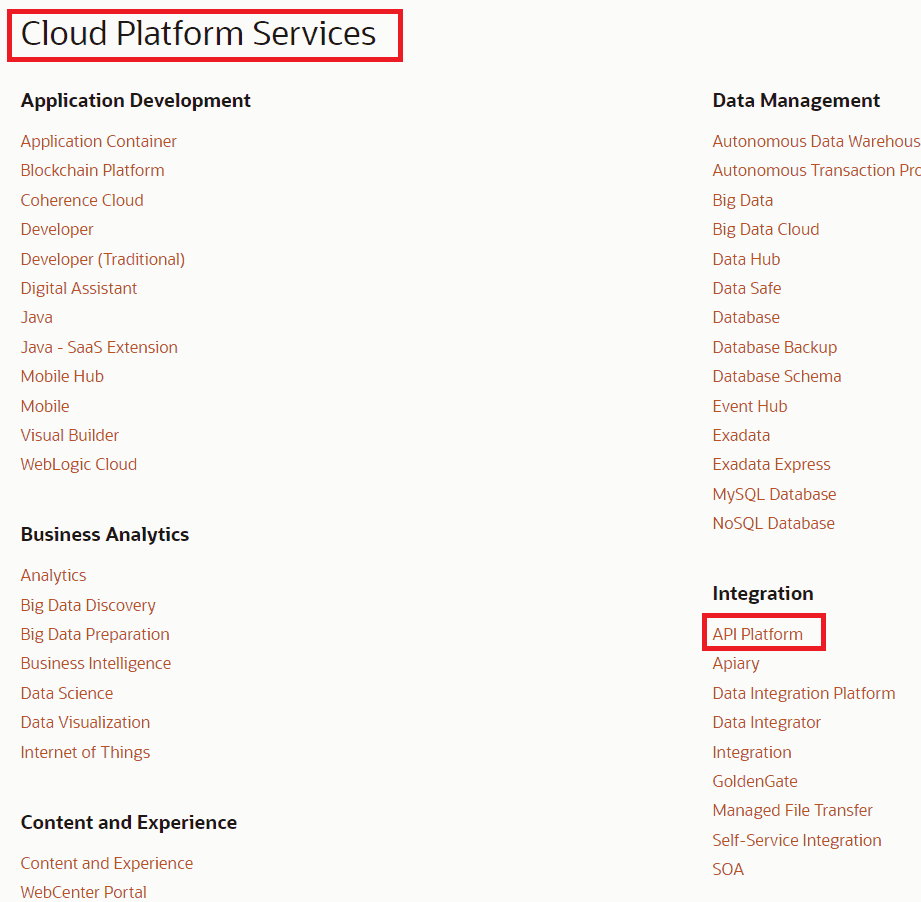Open the NoSQL Database page

pos(773,523)
